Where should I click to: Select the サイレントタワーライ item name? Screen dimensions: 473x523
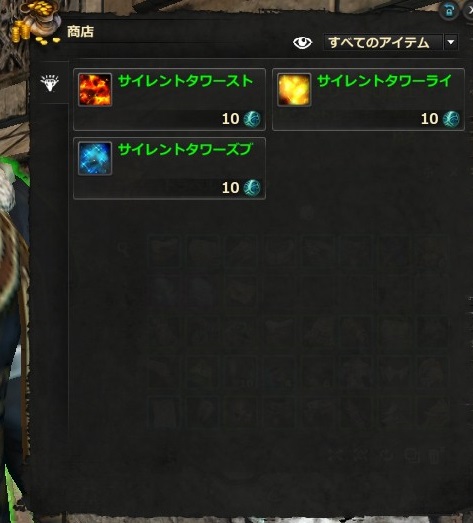click(384, 81)
